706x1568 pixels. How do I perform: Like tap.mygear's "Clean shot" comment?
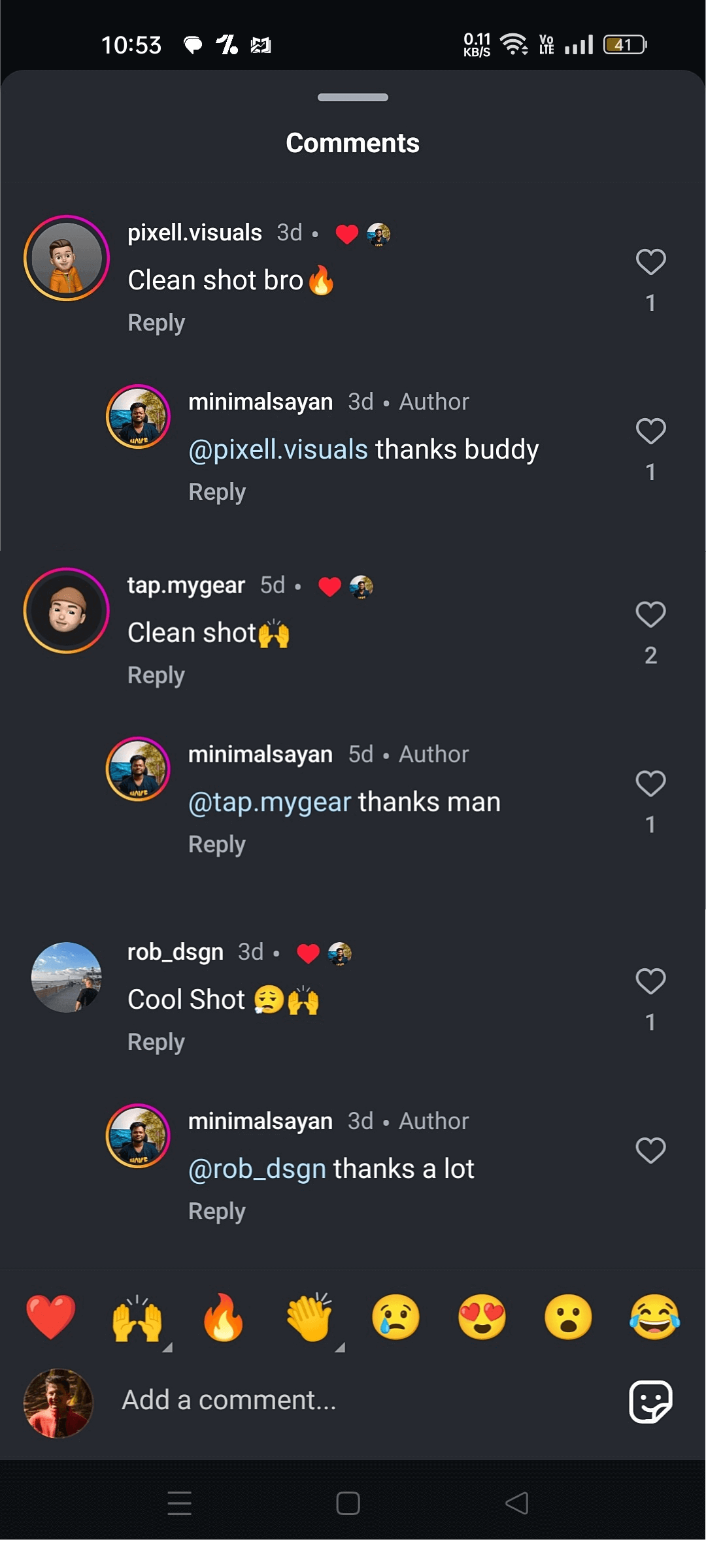pyautogui.click(x=650, y=615)
